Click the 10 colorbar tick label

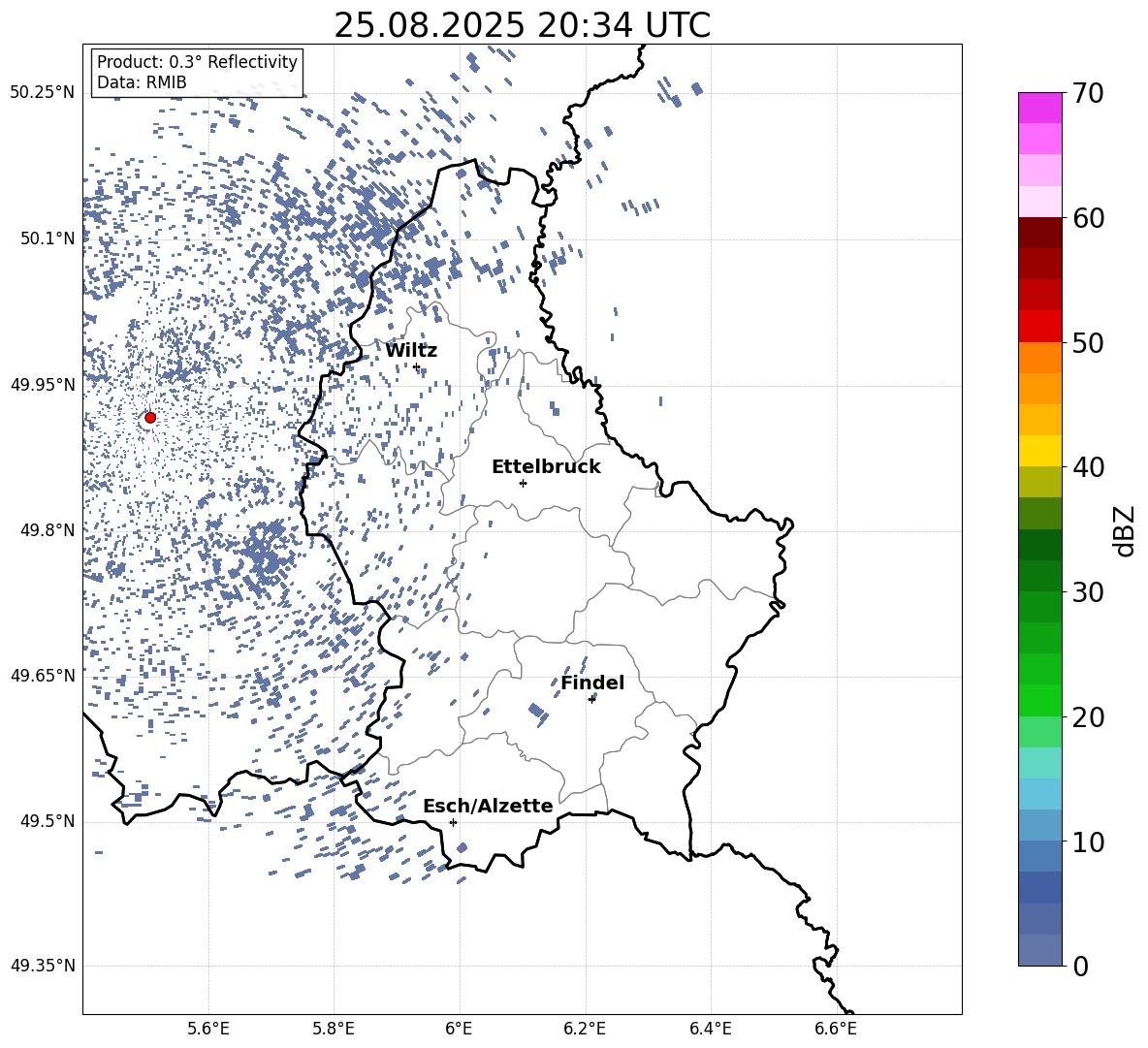(x=1089, y=842)
